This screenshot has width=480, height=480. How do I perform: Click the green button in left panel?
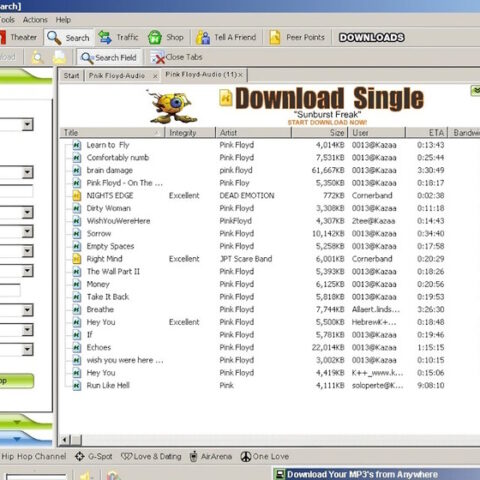coord(17,381)
